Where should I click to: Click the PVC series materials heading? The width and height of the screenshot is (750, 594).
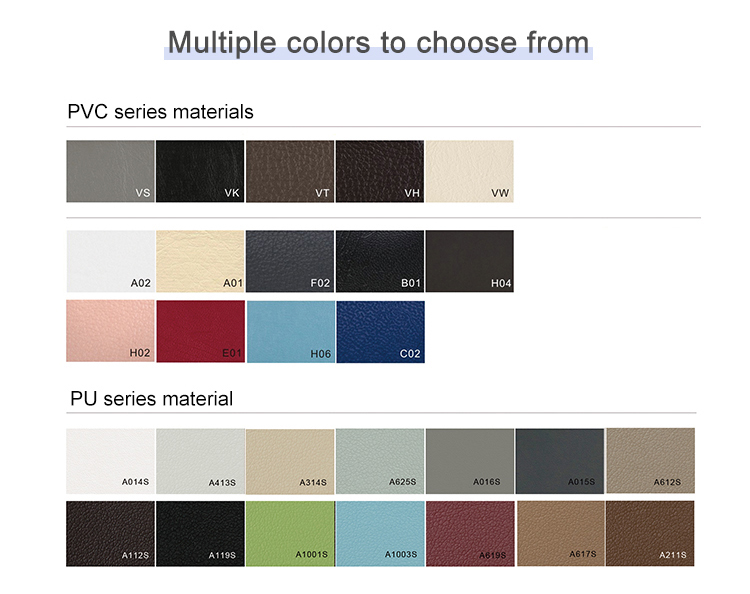pyautogui.click(x=160, y=112)
